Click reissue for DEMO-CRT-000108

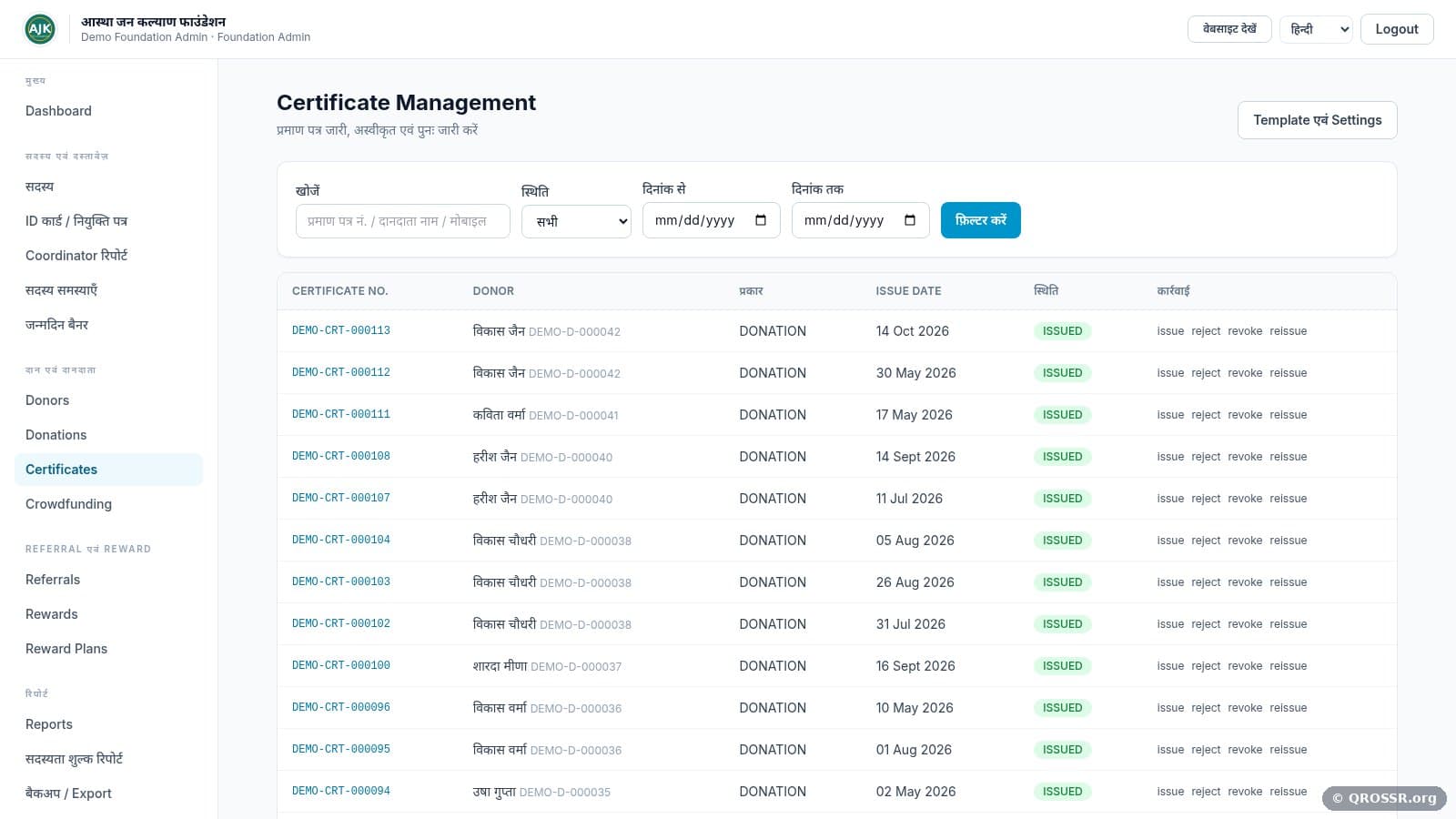(1289, 457)
